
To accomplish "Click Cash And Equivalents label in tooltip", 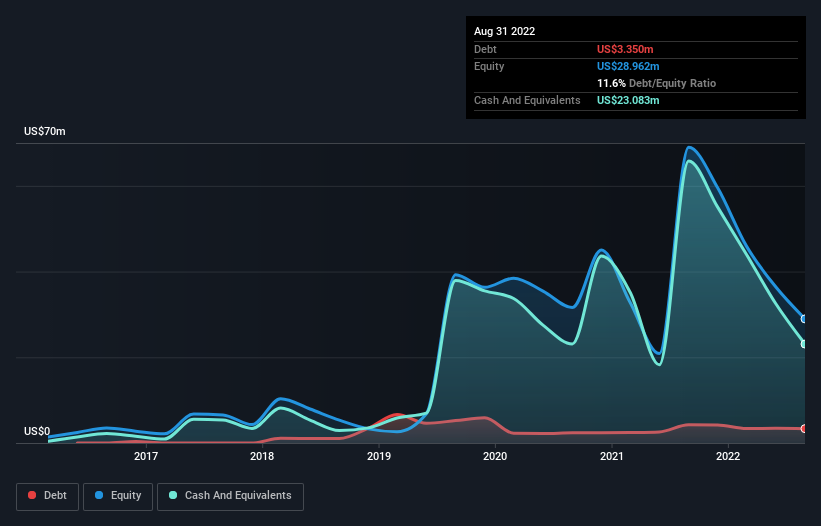I will tap(527, 100).
